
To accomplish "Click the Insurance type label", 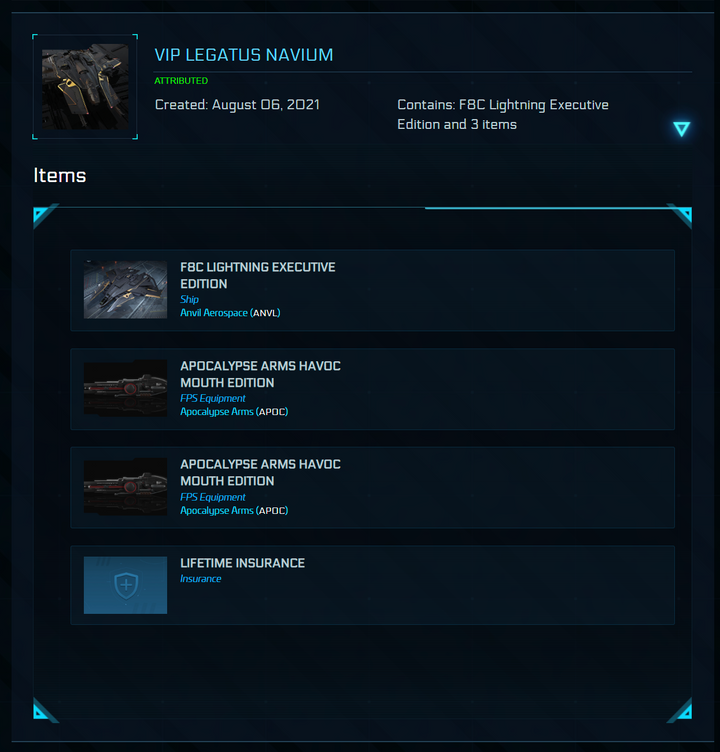I will [201, 579].
